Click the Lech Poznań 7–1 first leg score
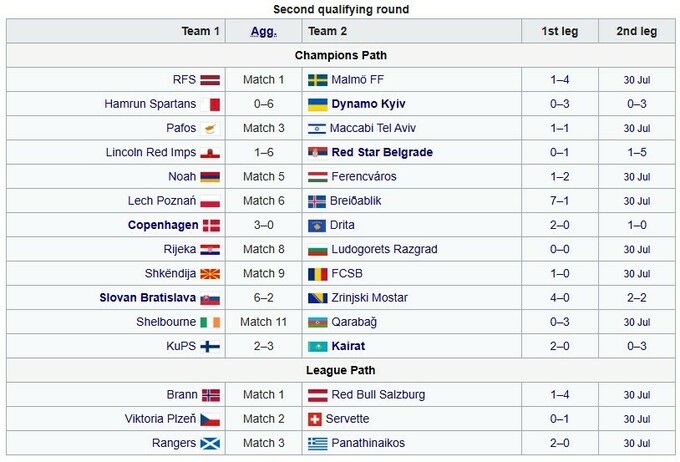This screenshot has height=462, width=680. coord(560,201)
